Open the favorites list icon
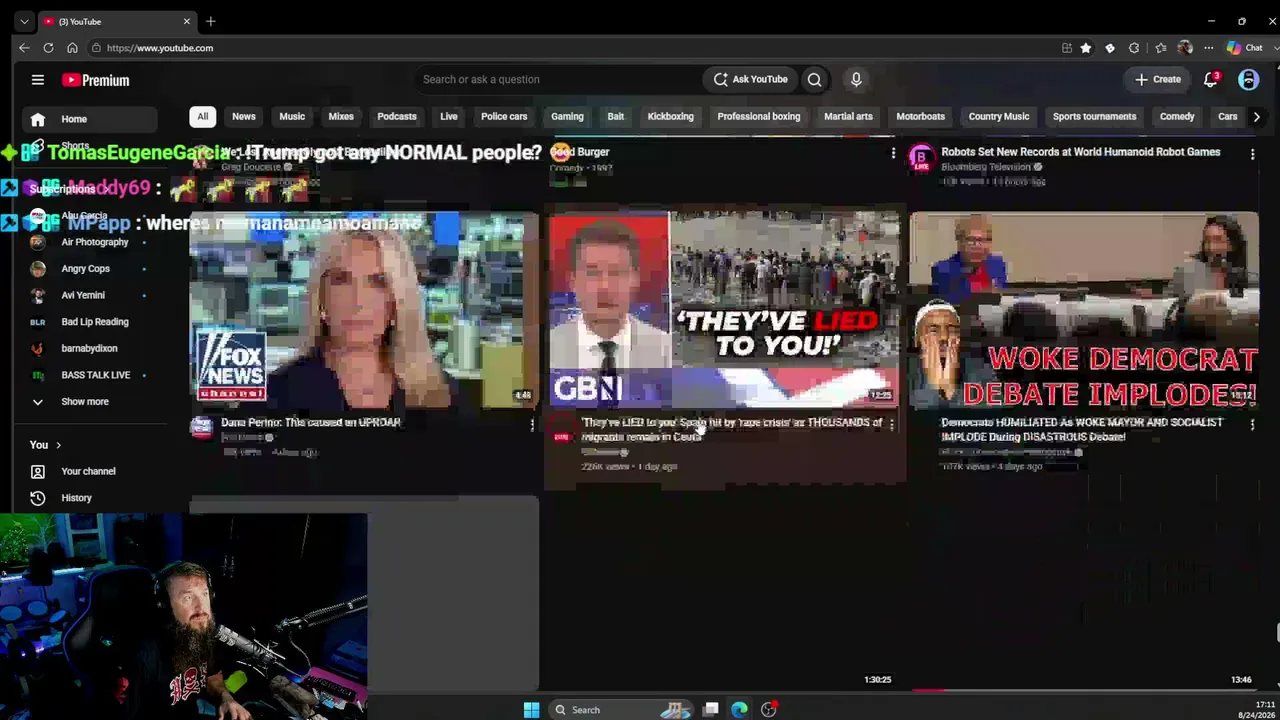Image resolution: width=1280 pixels, height=720 pixels. point(1160,48)
